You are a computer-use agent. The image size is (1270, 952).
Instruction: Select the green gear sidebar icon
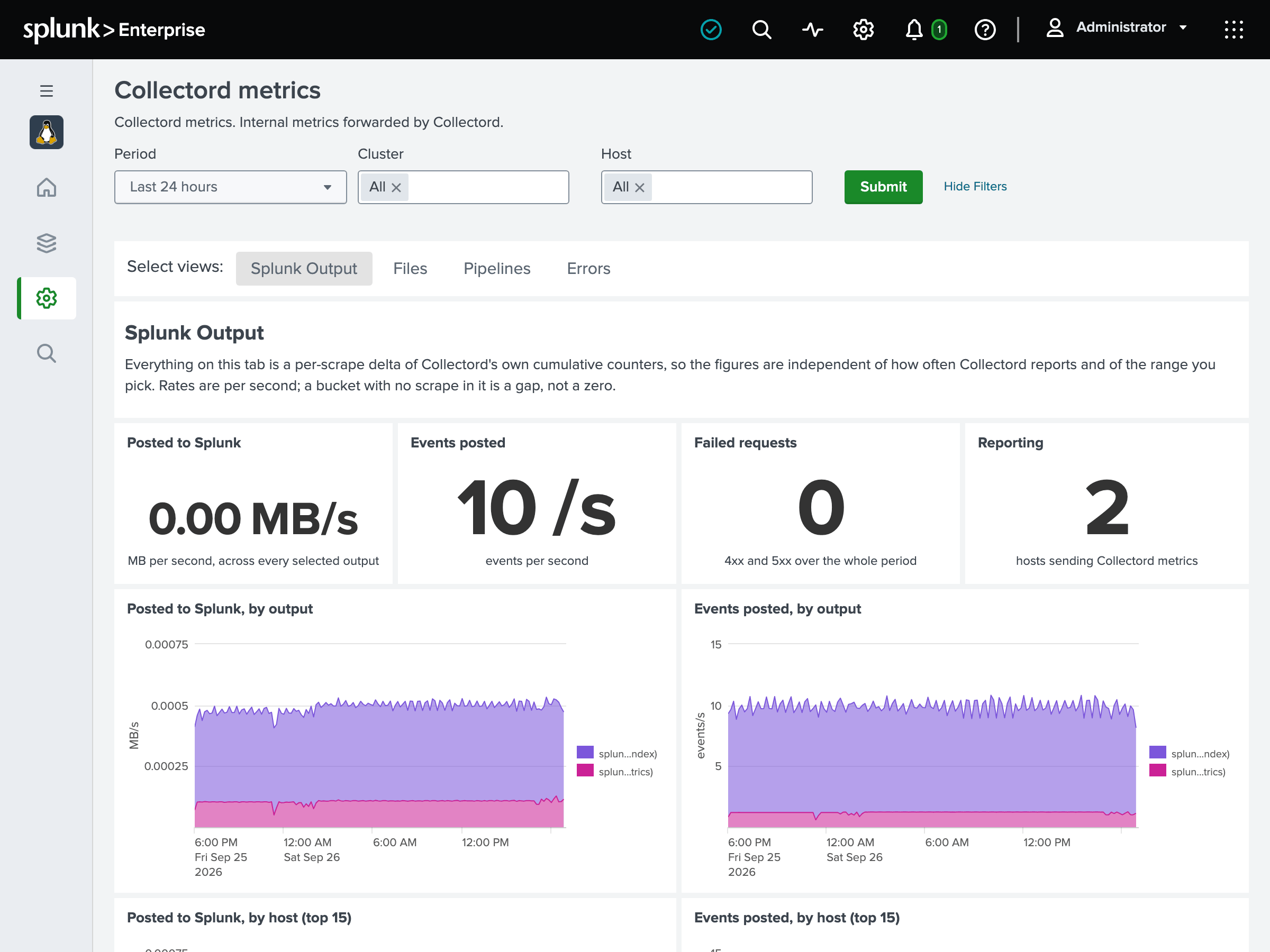click(47, 298)
